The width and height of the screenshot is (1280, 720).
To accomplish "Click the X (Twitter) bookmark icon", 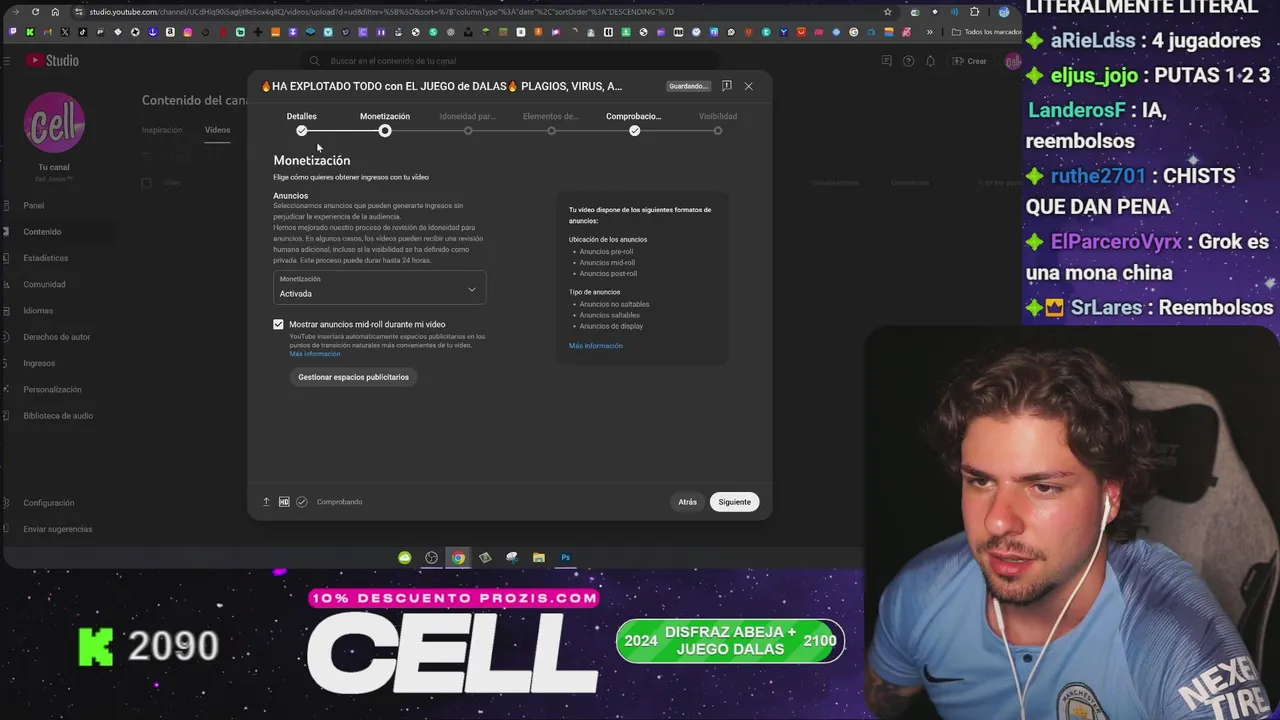I will (65, 32).
